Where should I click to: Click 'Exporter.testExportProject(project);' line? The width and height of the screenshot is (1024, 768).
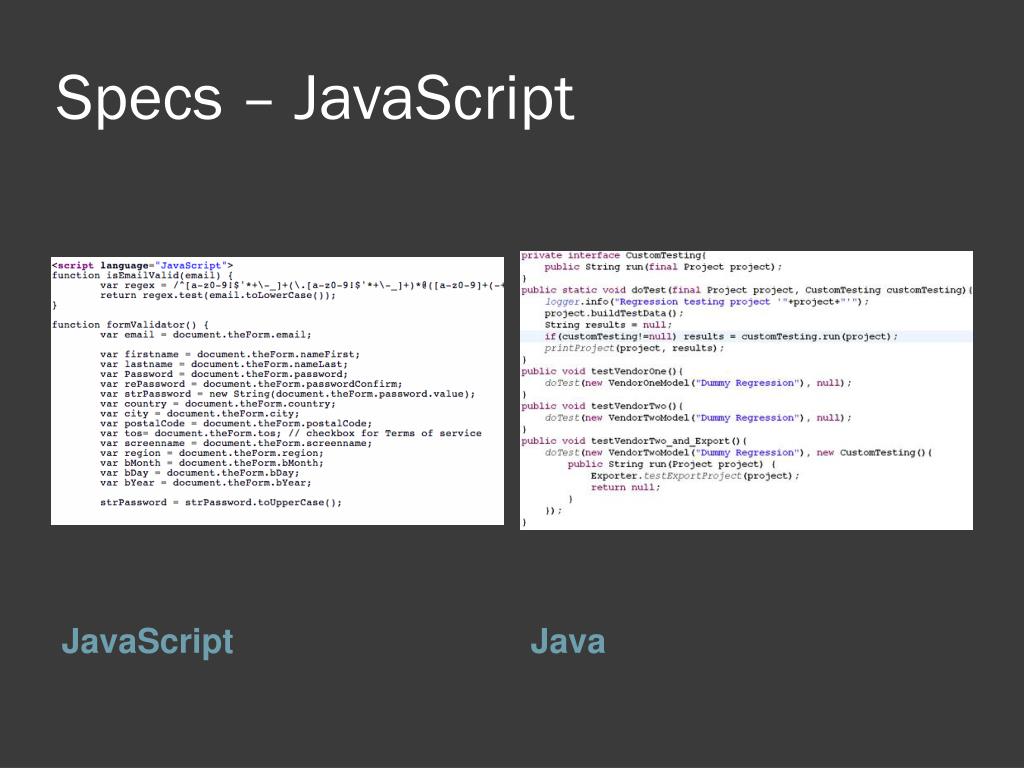(x=695, y=475)
